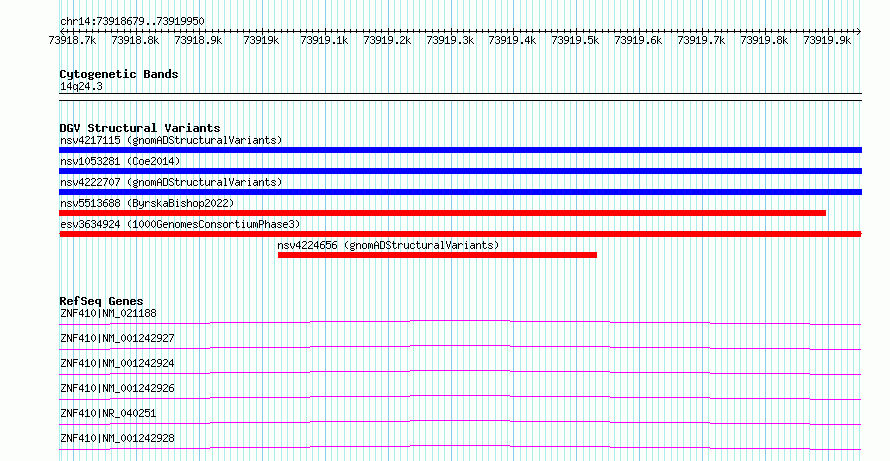Select the Cytogenetic Bands track title
890x461 pixels.
point(119,74)
